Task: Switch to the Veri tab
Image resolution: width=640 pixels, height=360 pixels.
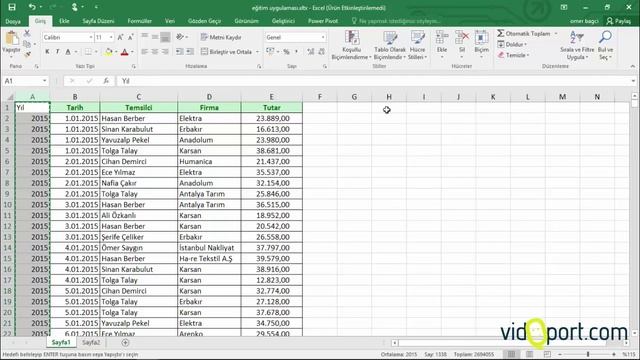Action: click(x=170, y=21)
